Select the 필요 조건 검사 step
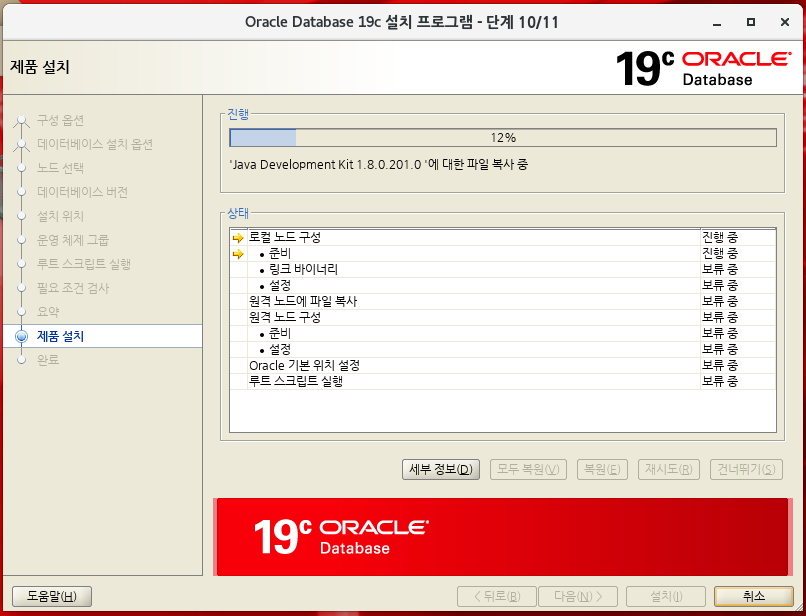Image resolution: width=806 pixels, height=616 pixels. tap(73, 288)
